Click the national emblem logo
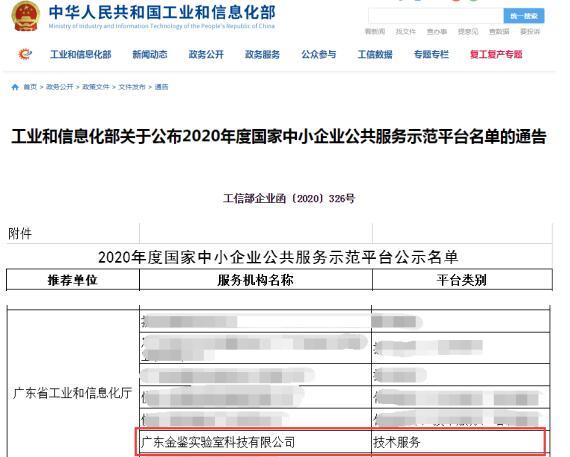This screenshot has width=570, height=457. [25, 16]
